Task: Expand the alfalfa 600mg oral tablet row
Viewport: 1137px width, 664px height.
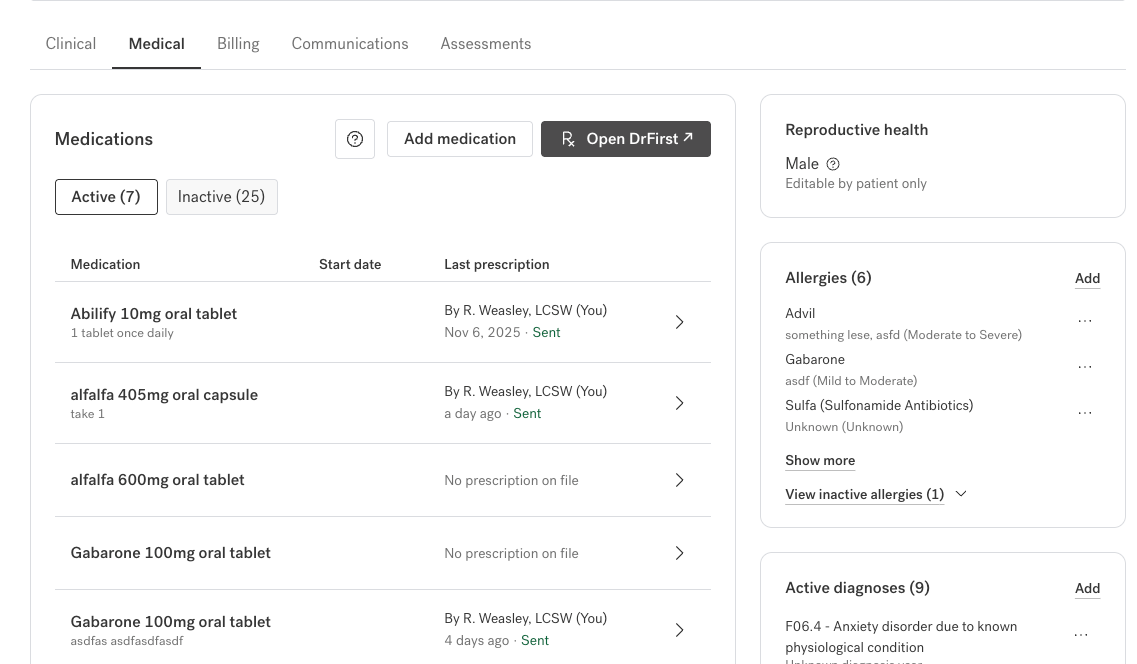Action: click(679, 480)
